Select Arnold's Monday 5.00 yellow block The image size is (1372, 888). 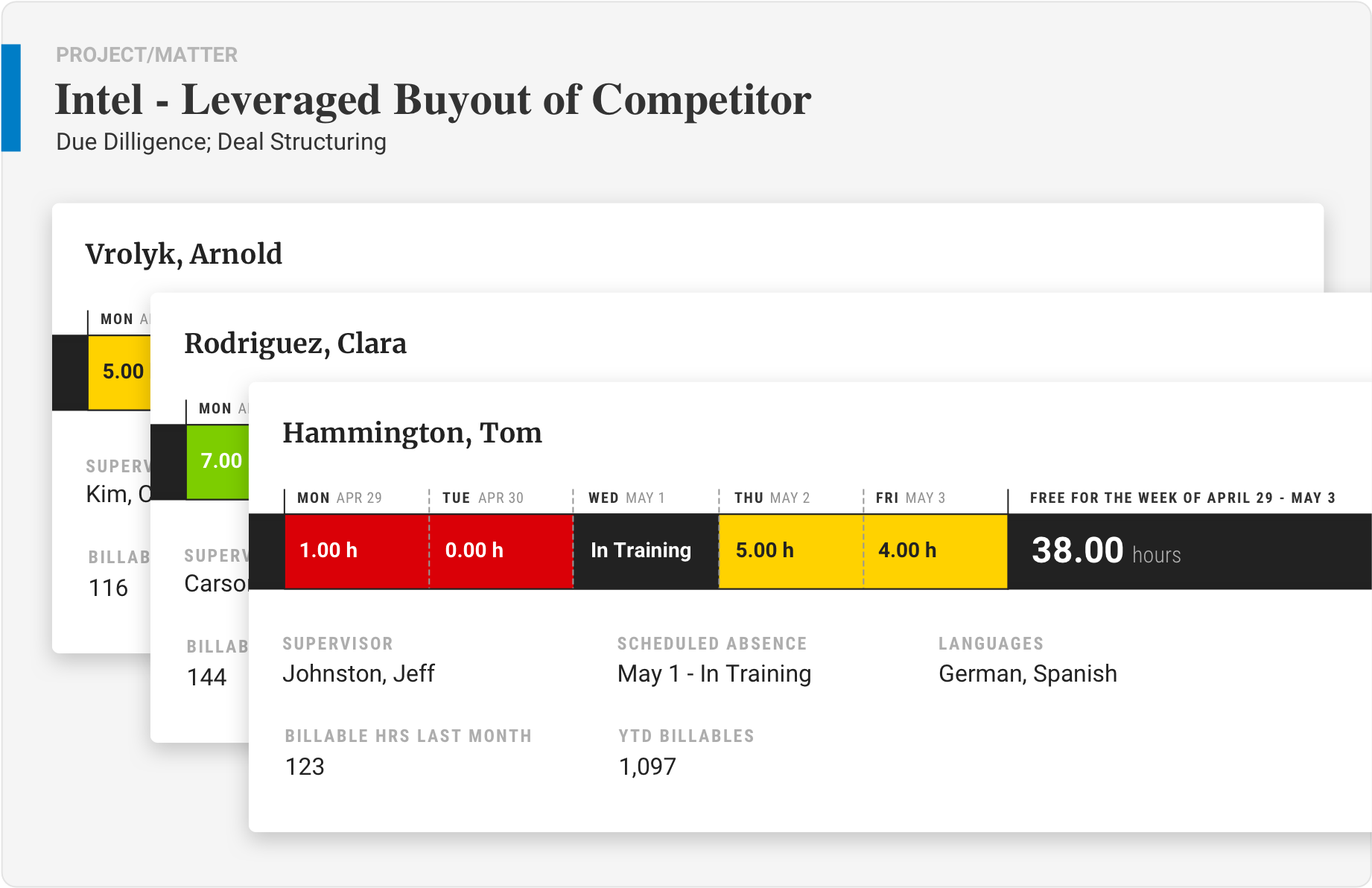[119, 372]
